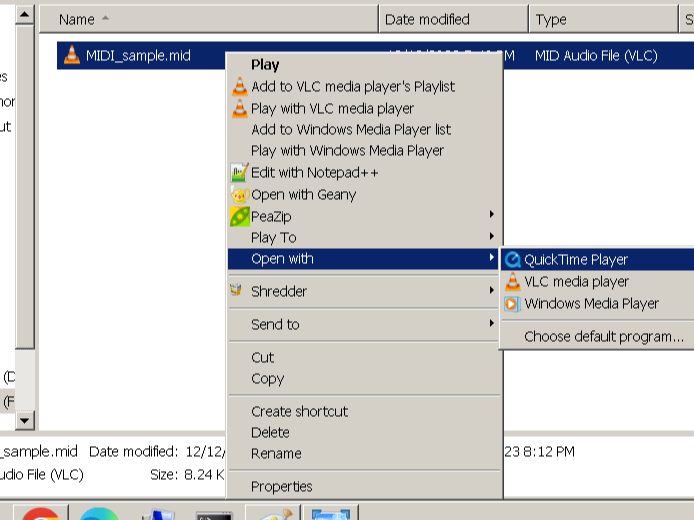Select Create shortcut
Viewport: 694px width, 520px height.
coord(365,412)
